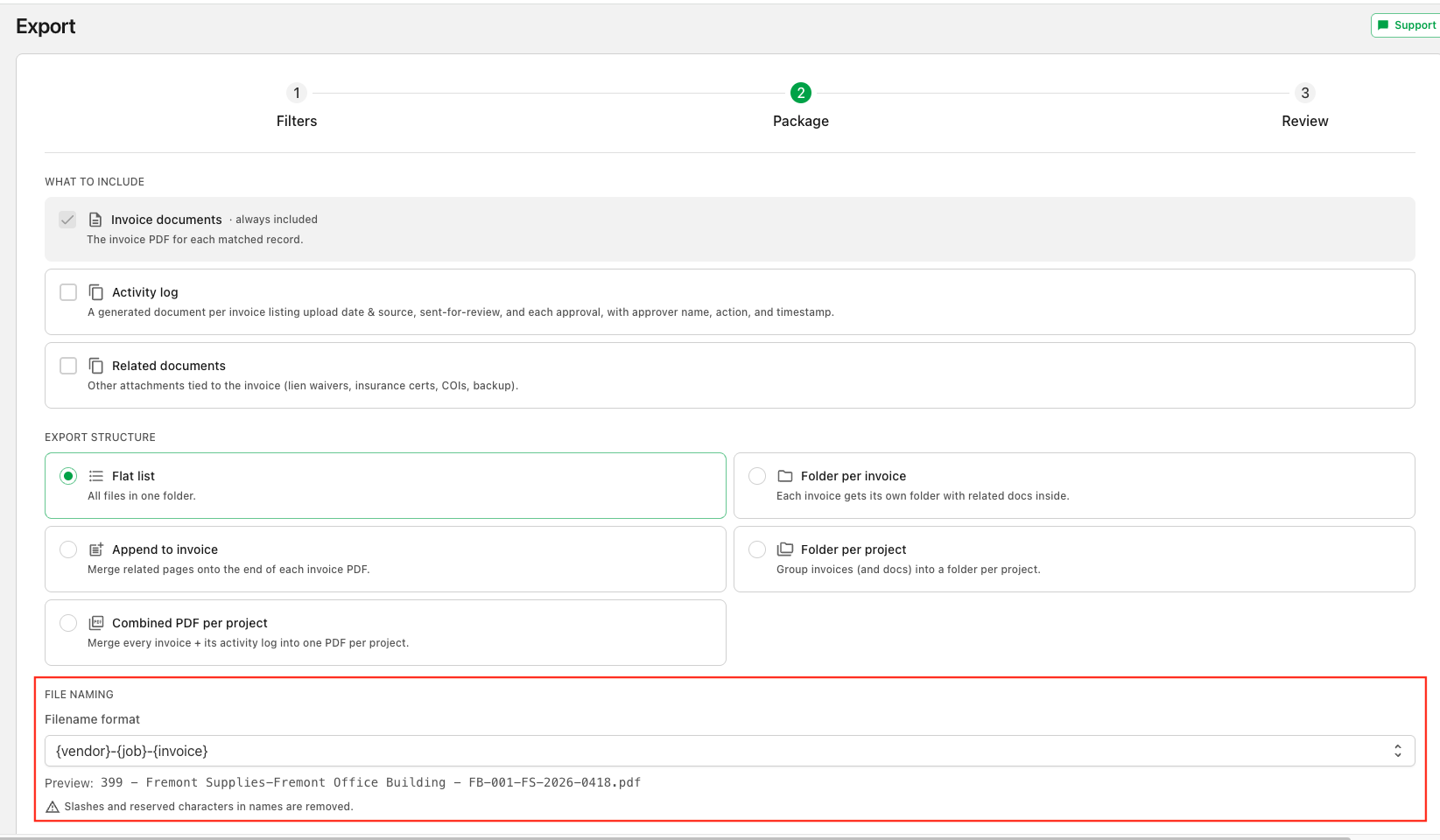
Task: Click 'Group invoices (and docs)' description
Action: coord(909,570)
